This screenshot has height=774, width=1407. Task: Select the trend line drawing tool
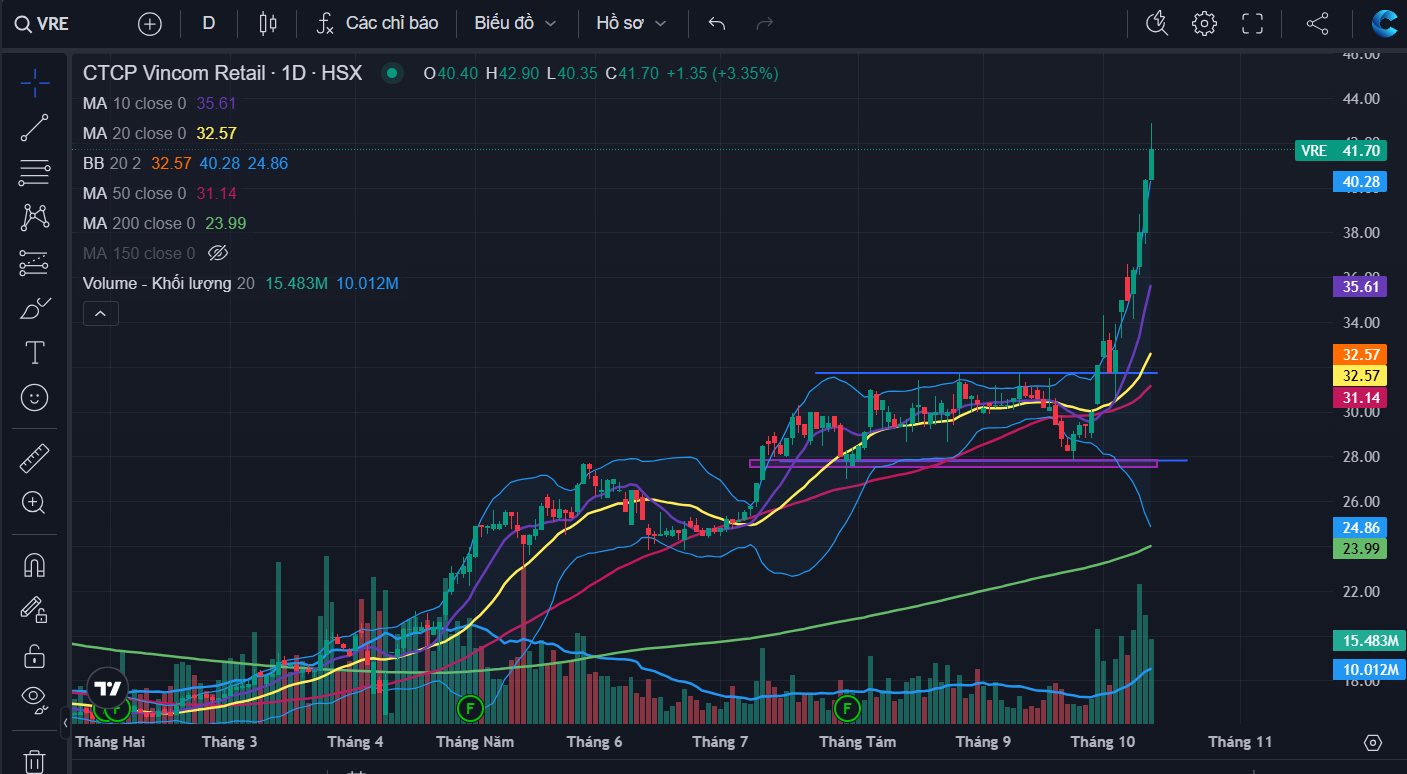click(x=35, y=128)
